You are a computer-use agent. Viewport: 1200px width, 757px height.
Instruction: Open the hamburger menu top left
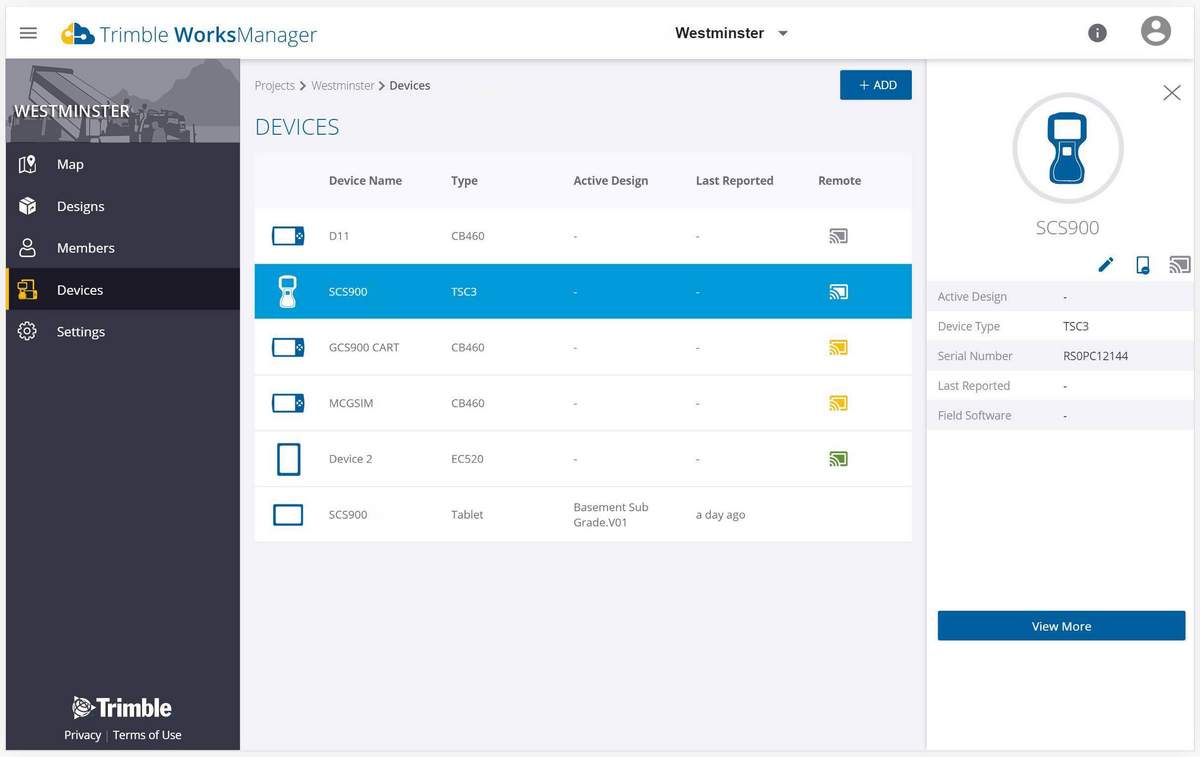(x=28, y=31)
